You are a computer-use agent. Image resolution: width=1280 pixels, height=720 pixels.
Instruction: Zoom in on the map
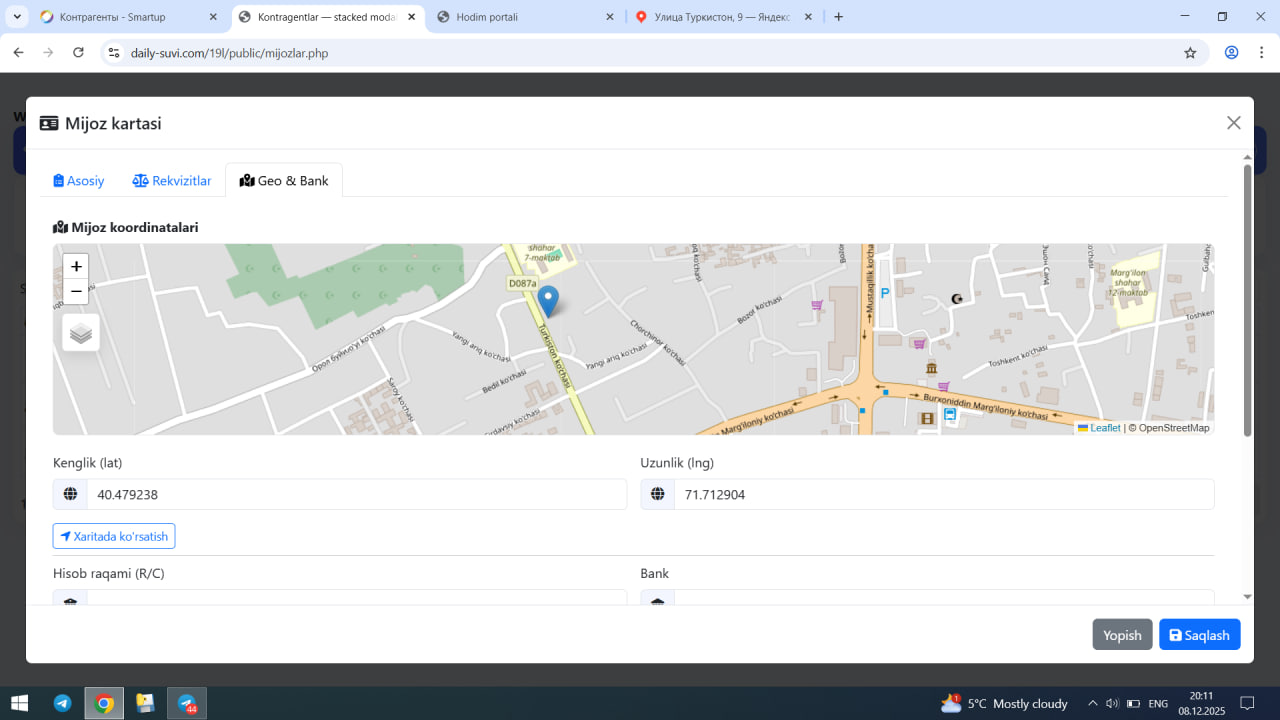76,266
